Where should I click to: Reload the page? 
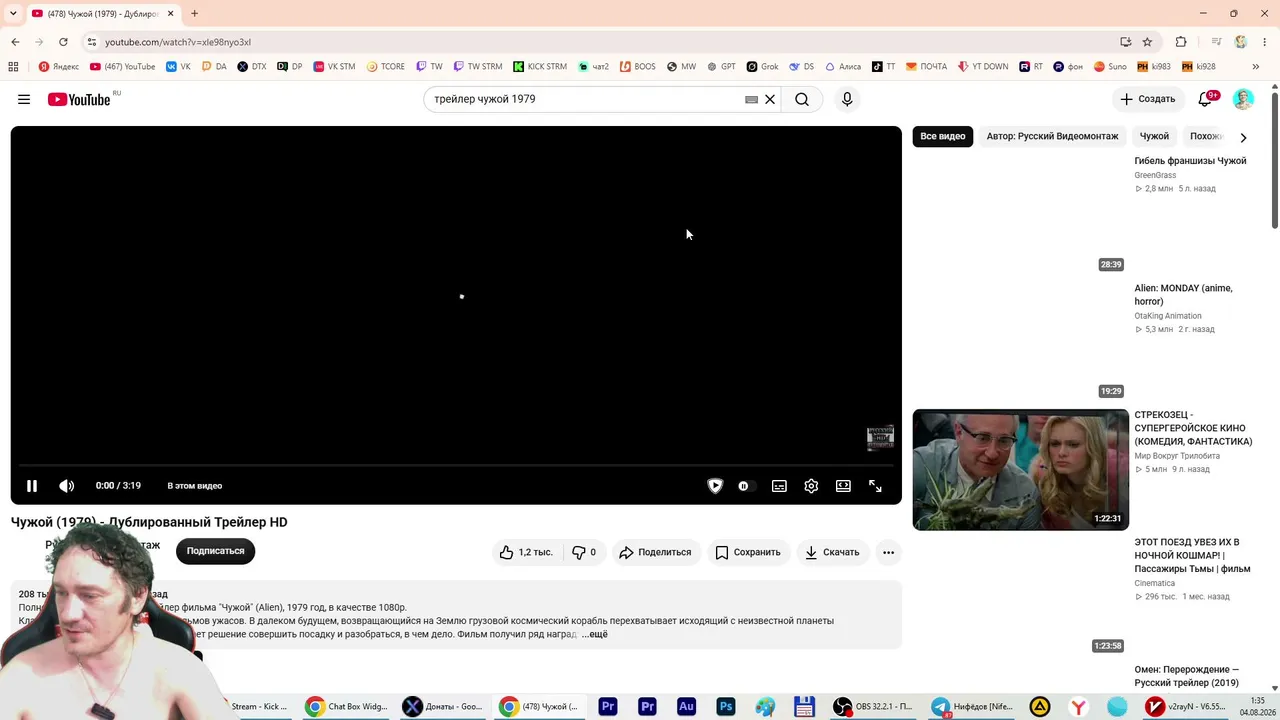[63, 42]
